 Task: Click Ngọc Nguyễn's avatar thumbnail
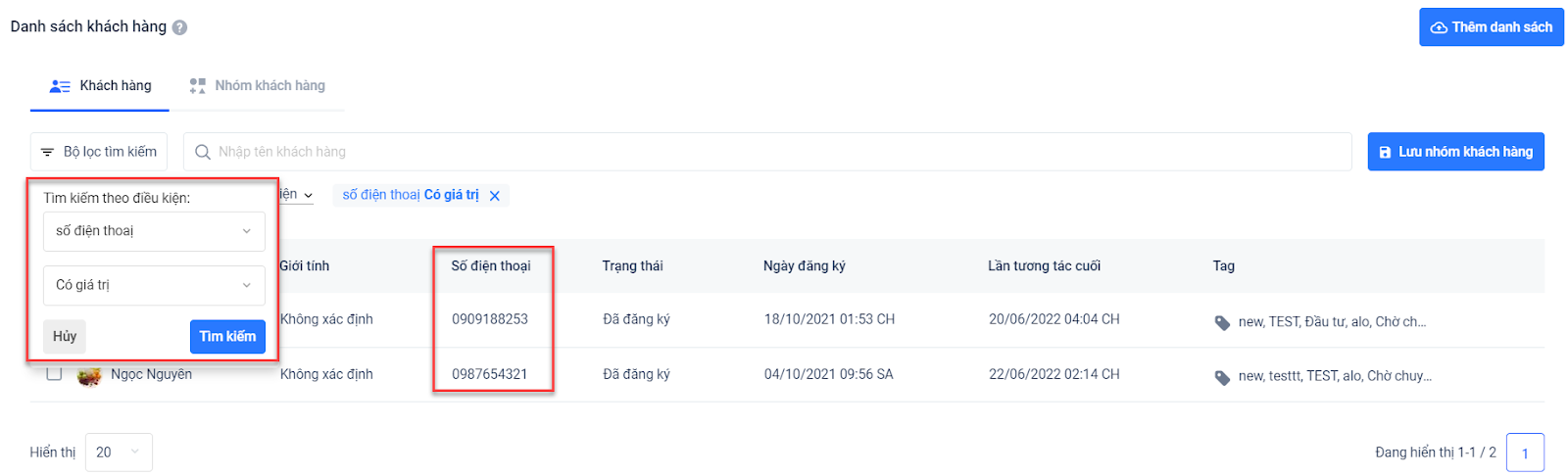click(89, 375)
